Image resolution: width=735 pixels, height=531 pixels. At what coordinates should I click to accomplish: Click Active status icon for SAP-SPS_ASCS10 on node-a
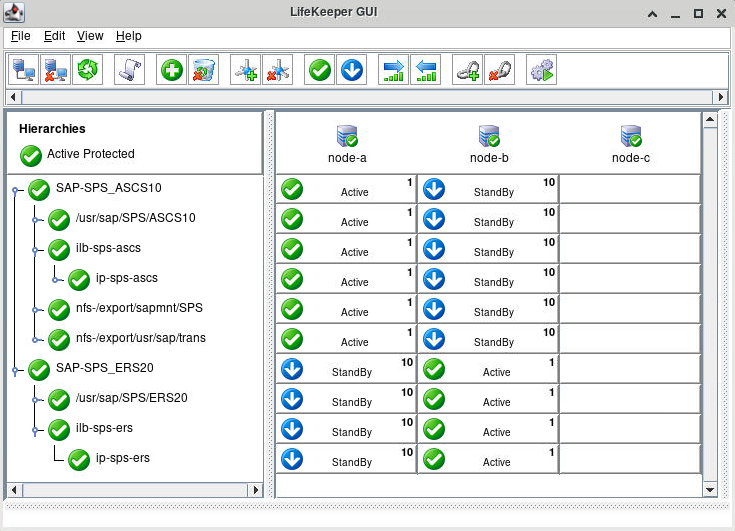[292, 189]
